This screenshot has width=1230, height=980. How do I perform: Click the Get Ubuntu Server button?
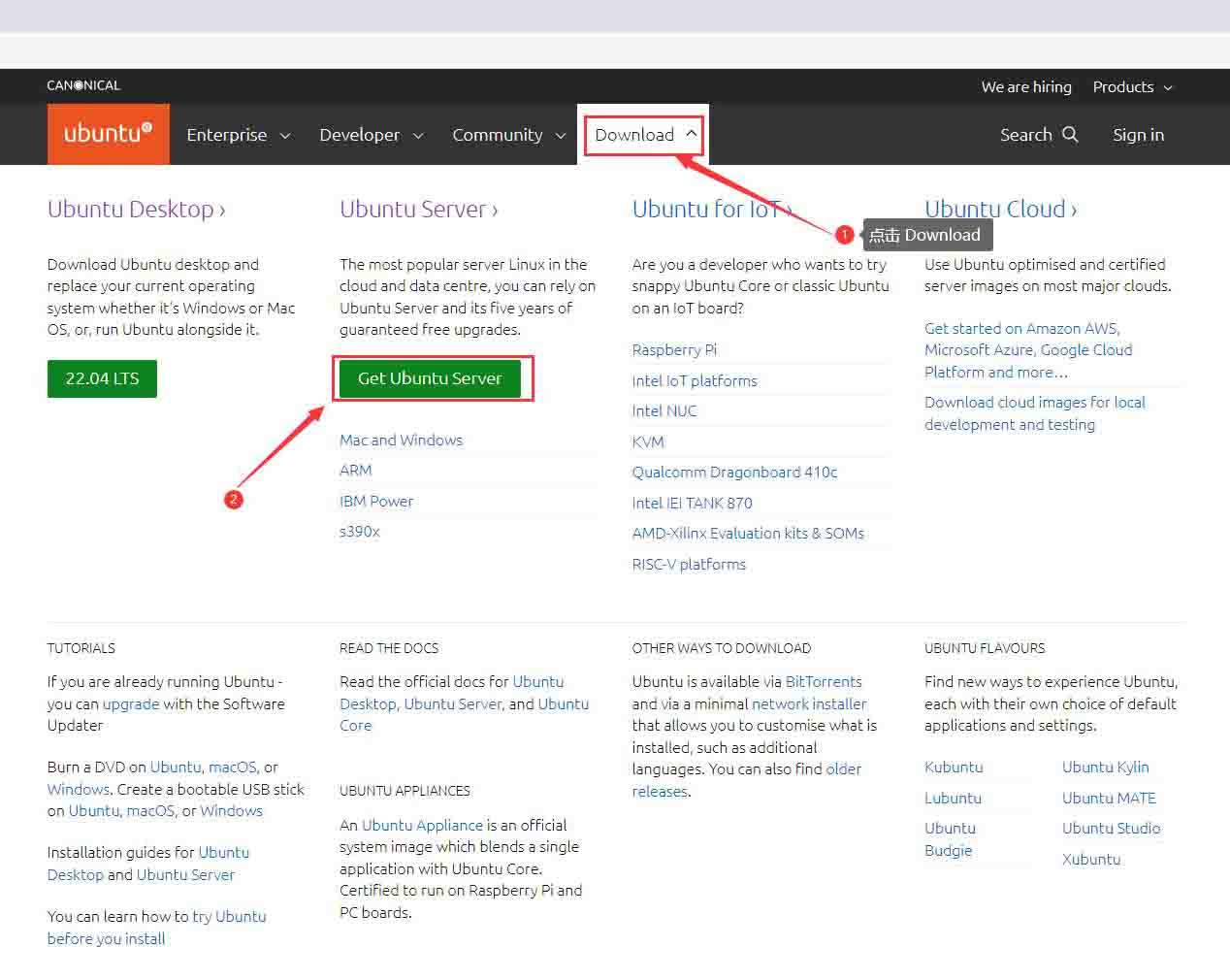tap(430, 378)
